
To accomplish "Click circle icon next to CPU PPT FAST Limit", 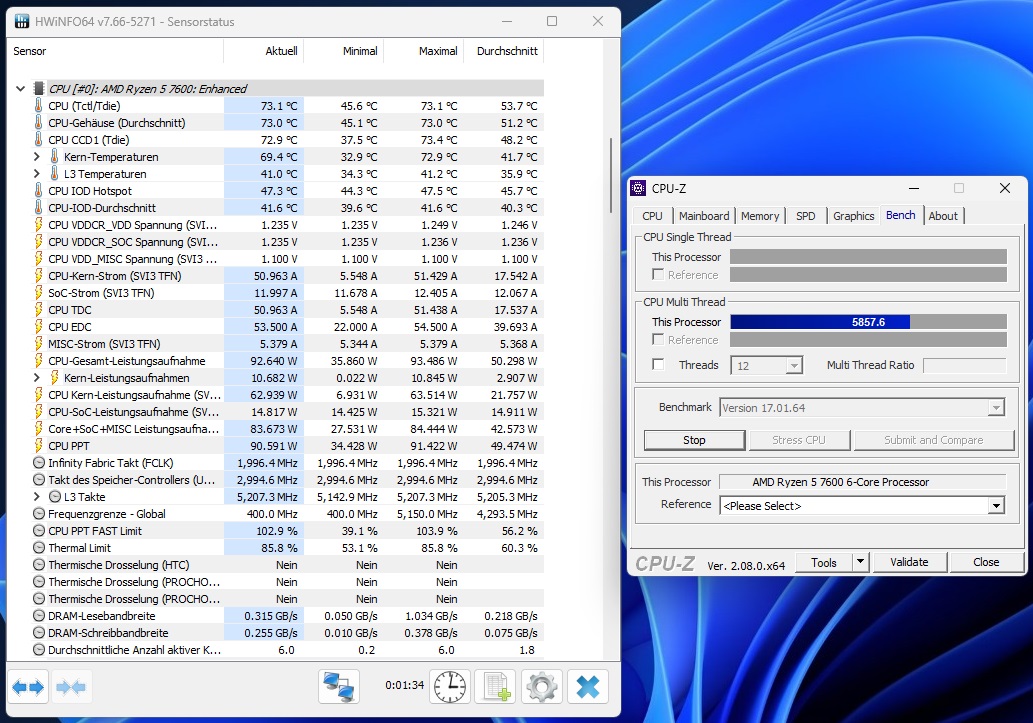I will (x=39, y=531).
